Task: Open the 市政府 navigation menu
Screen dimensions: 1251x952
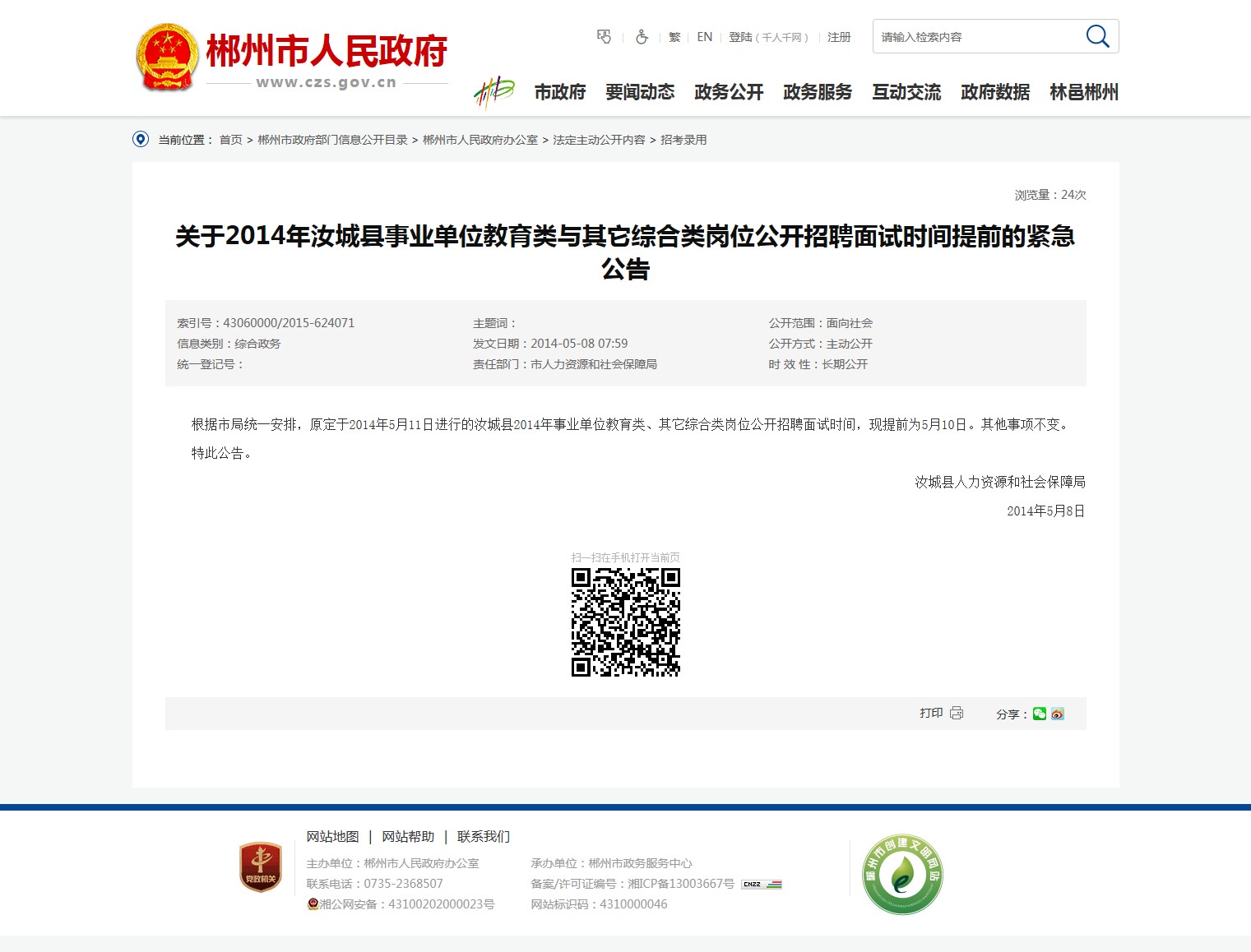Action: pyautogui.click(x=559, y=92)
